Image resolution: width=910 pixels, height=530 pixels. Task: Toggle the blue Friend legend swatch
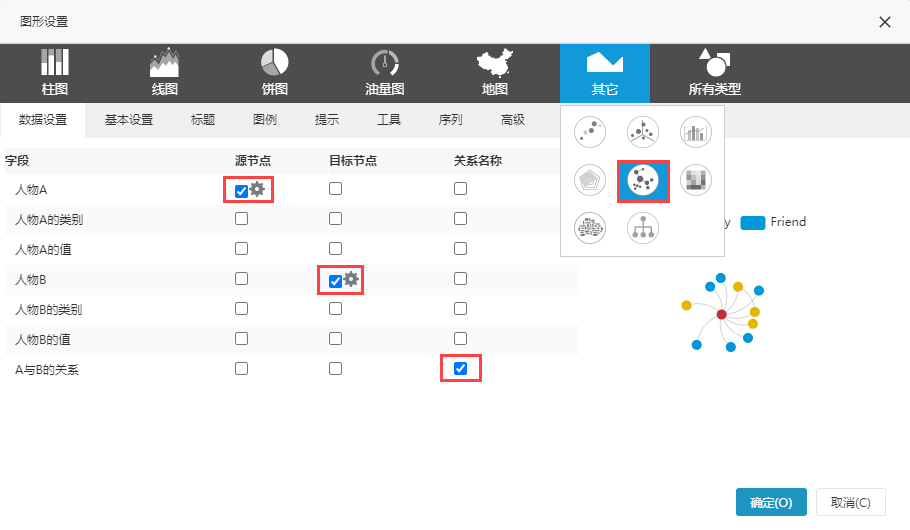click(753, 223)
